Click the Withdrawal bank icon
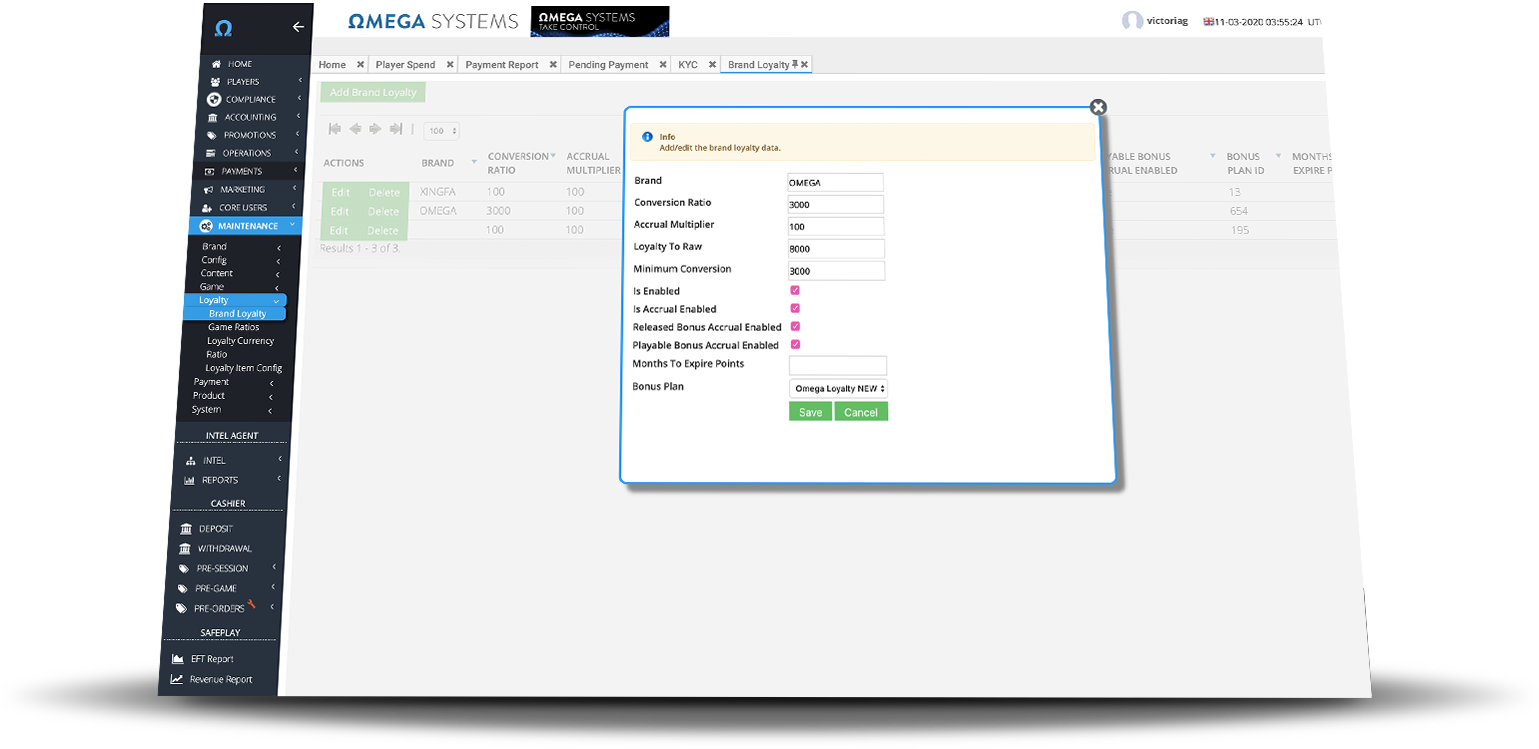1539x749 pixels. pos(184,548)
